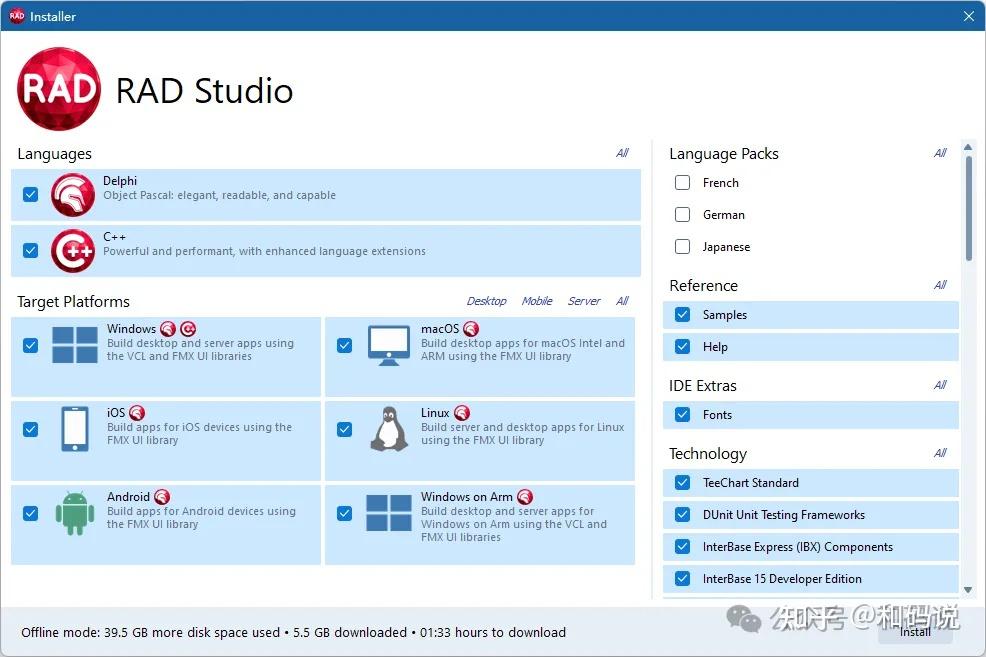The width and height of the screenshot is (986, 657).
Task: Toggle the Linux platform checkbox
Action: pos(345,429)
